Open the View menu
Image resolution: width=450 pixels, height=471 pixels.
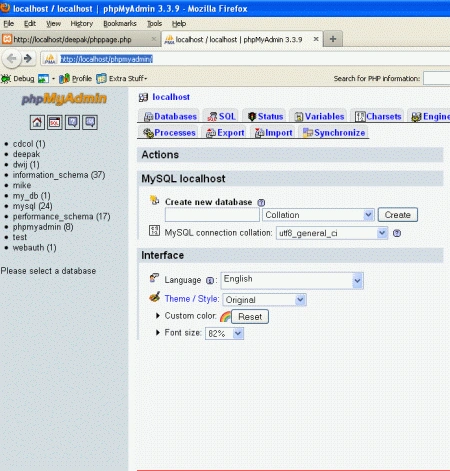[53, 24]
